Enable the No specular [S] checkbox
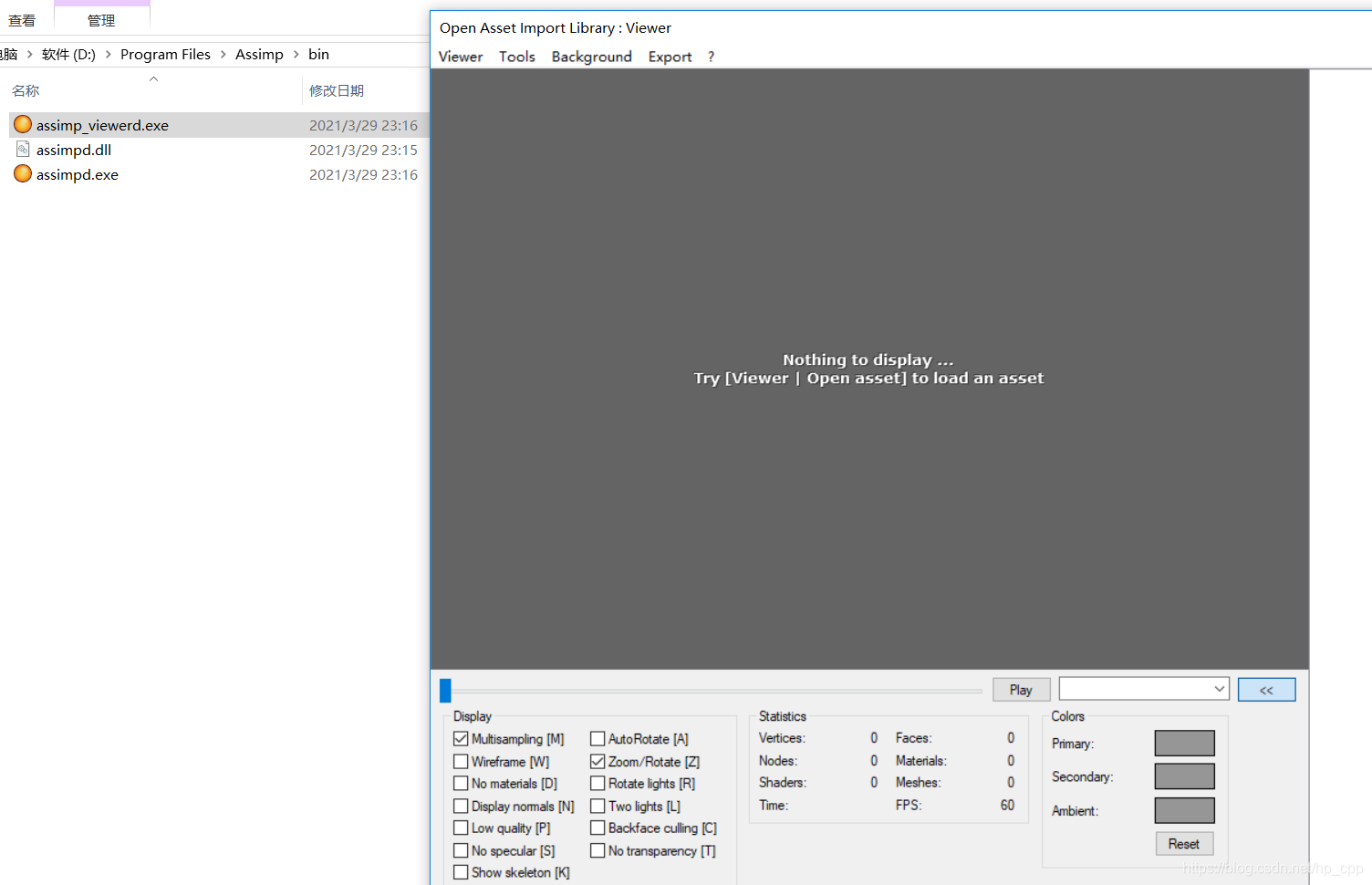1372x885 pixels. [x=461, y=851]
